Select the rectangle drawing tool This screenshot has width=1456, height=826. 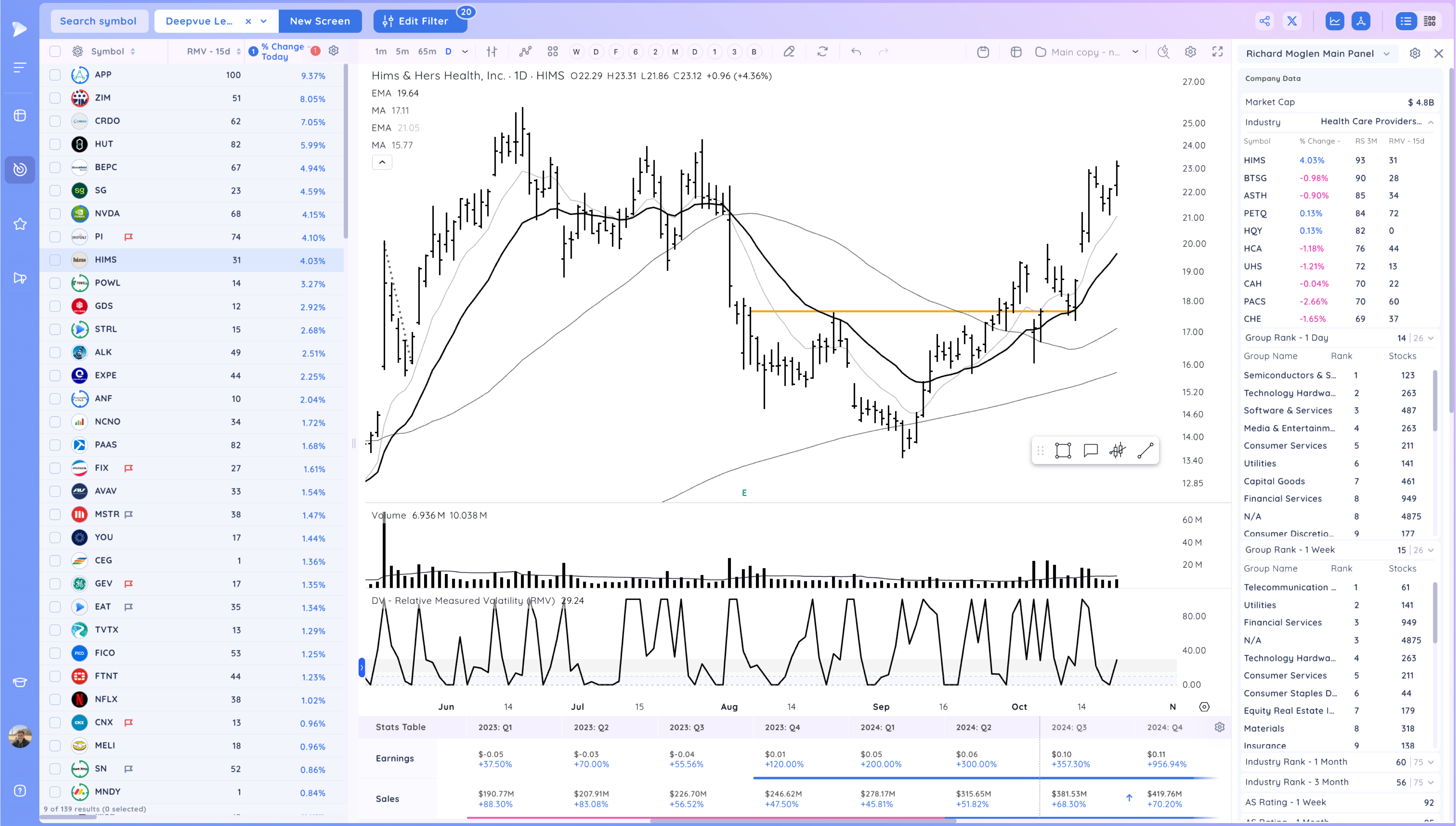tap(1063, 451)
